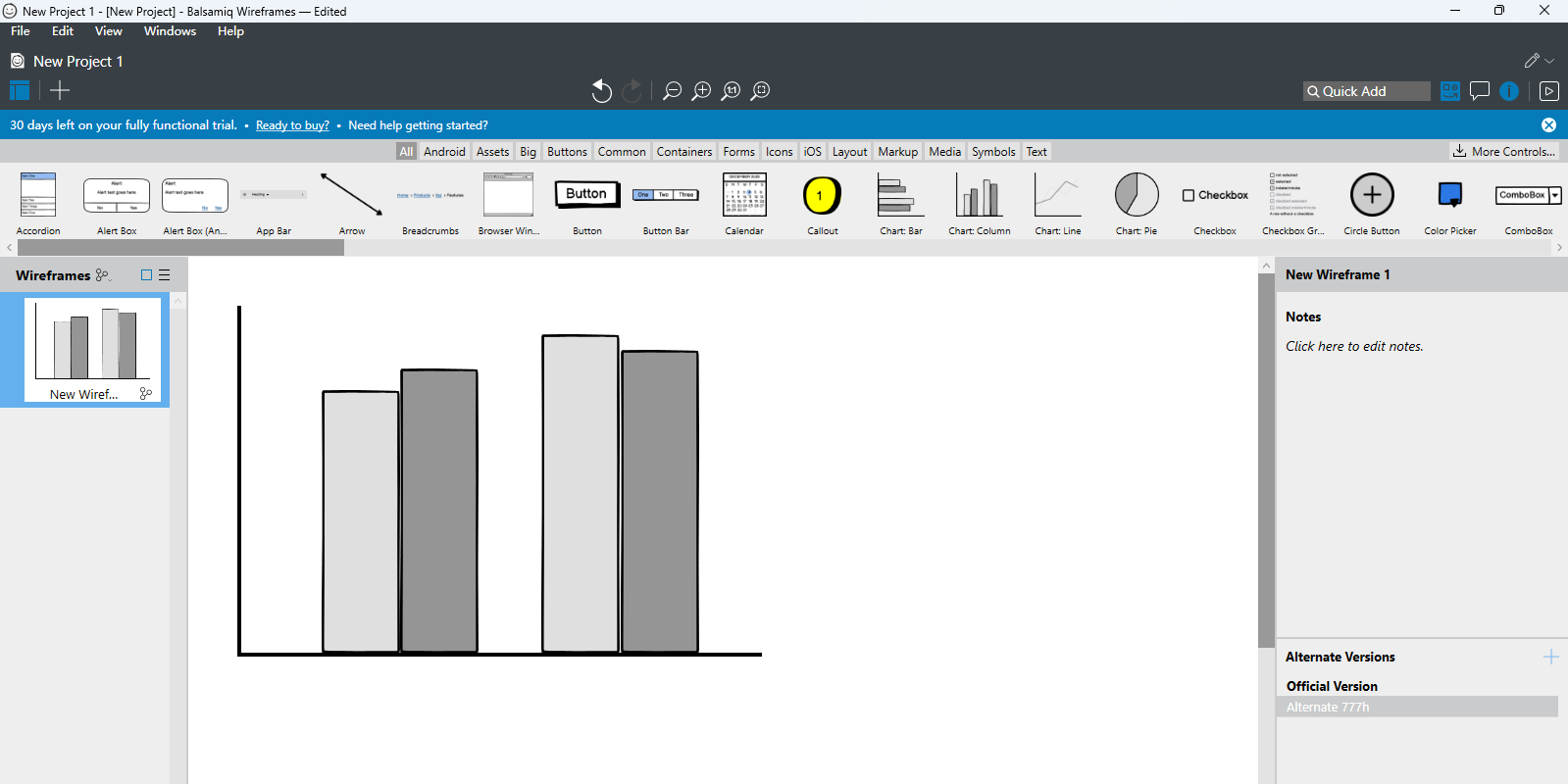Toggle the info inspector panel icon

click(1509, 91)
